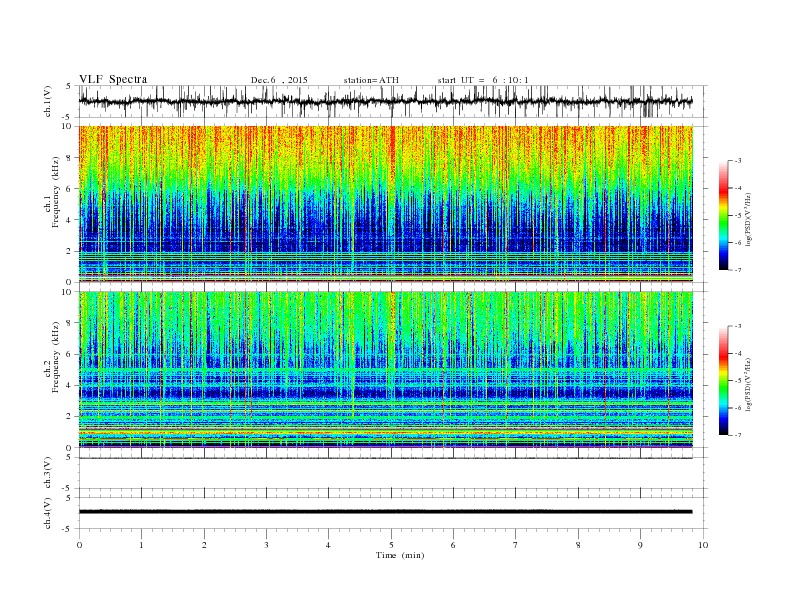The width and height of the screenshot is (792, 612).
Task: Select the "Time (min)" axis title
Action: click(400, 555)
